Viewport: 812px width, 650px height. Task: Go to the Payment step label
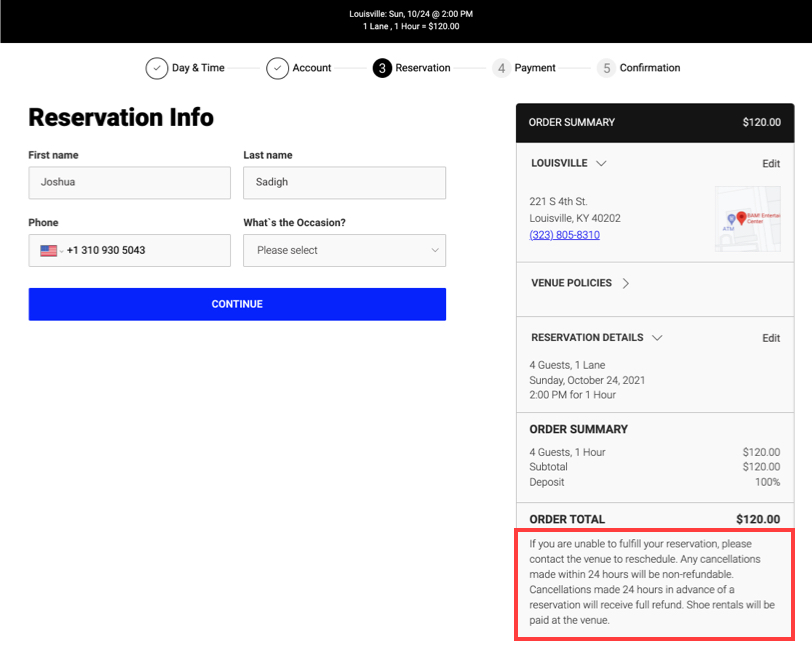[535, 68]
